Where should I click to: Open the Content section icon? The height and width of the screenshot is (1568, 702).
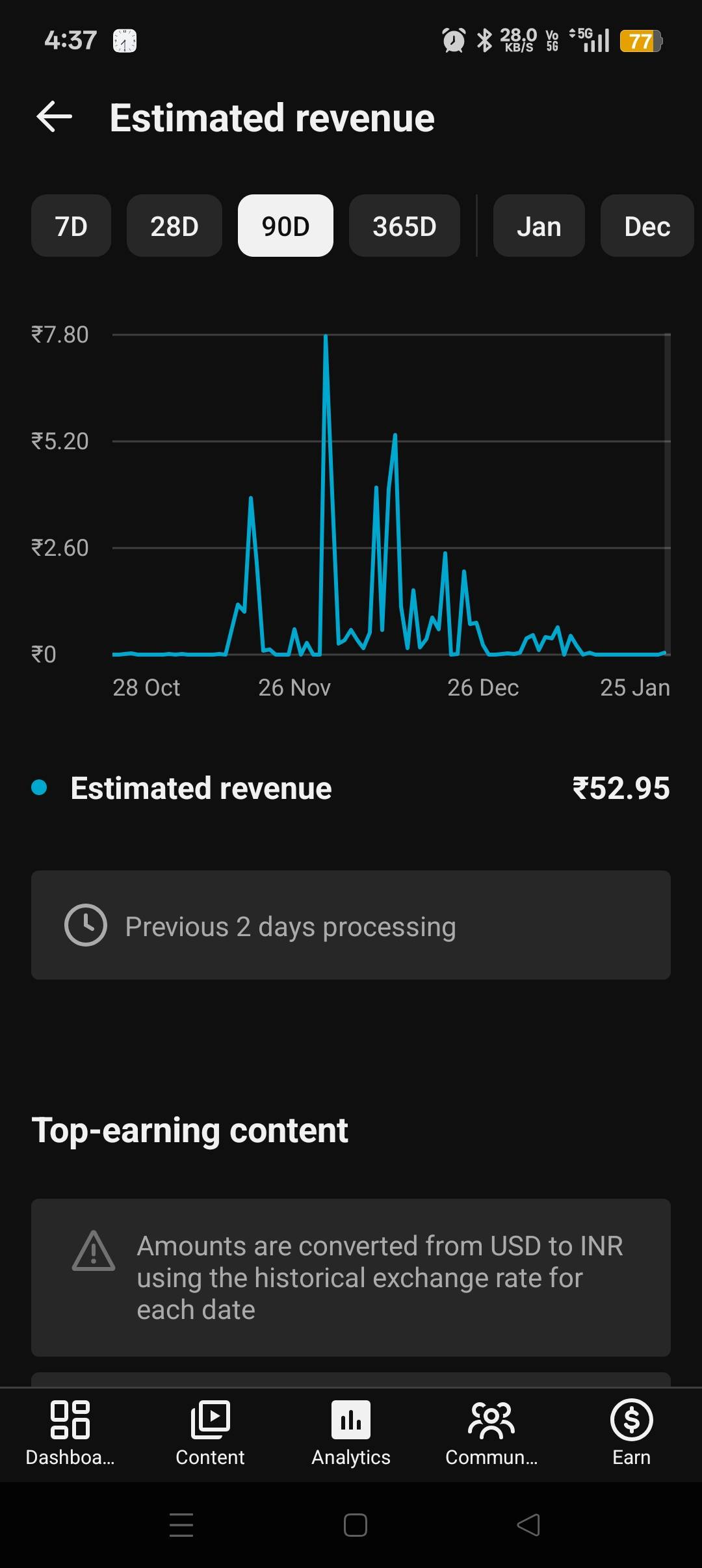pos(210,1420)
